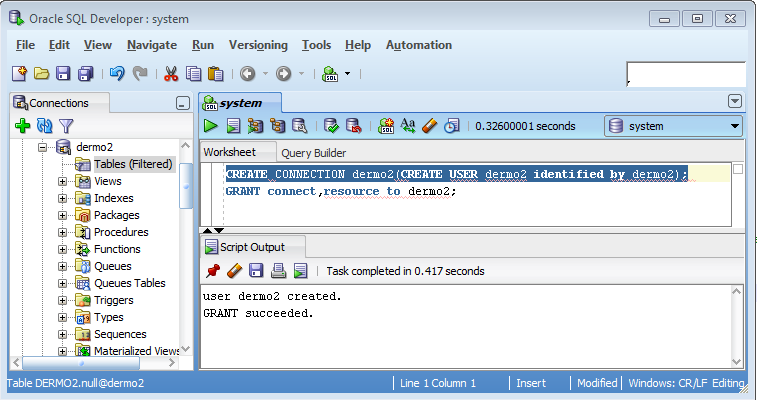This screenshot has width=757, height=400.
Task: Click the Autotrace icon
Action: 278,126
